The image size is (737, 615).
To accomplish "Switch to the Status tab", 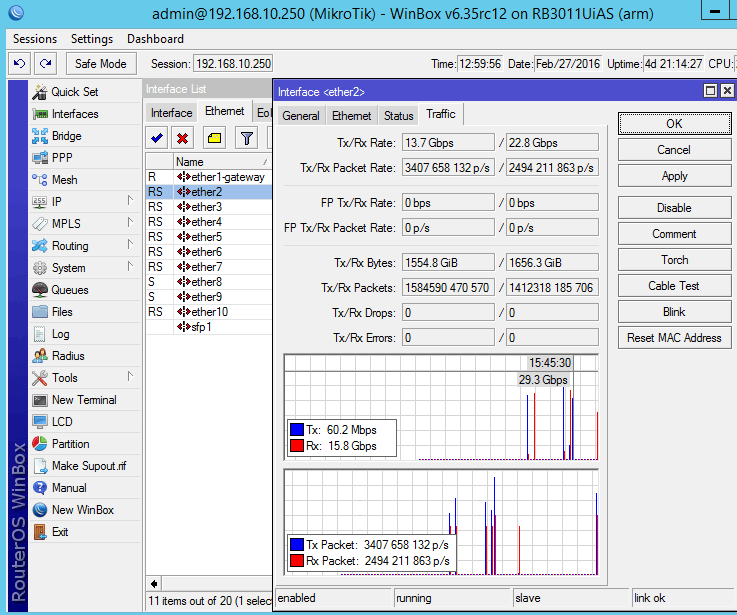I will pos(399,116).
